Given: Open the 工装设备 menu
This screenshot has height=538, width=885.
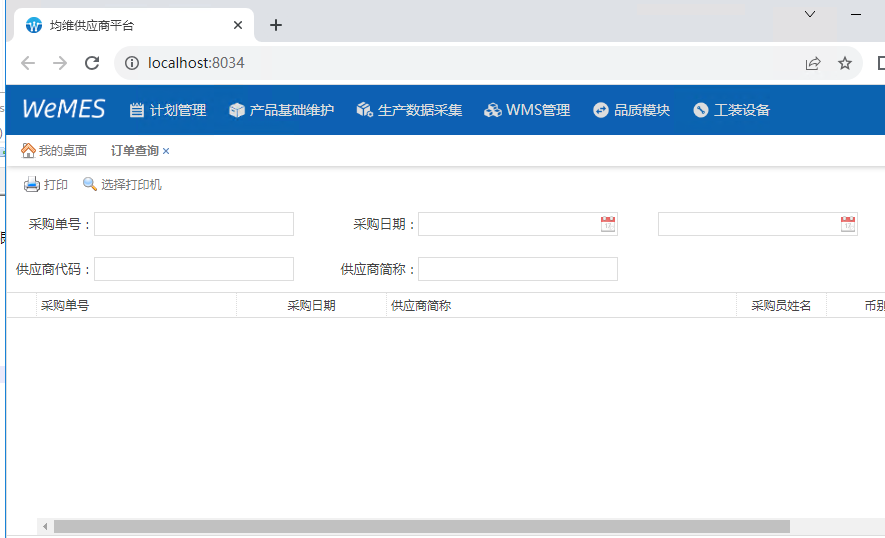Looking at the screenshot, I should click(x=731, y=110).
